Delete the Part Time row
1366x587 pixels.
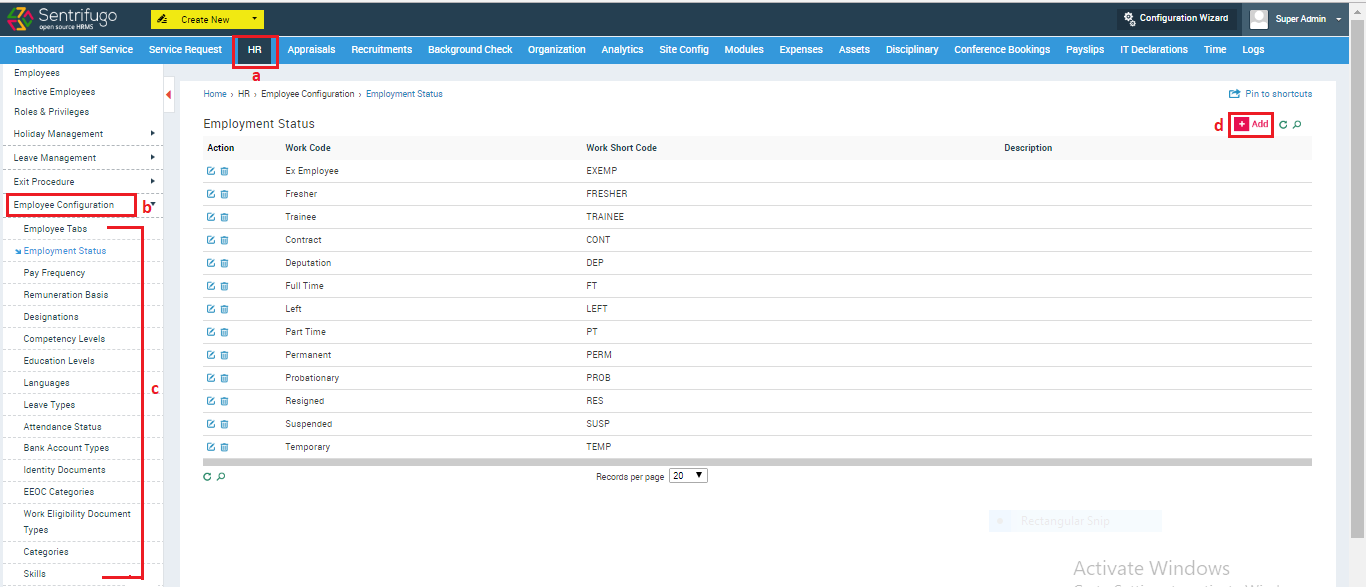[x=224, y=332]
